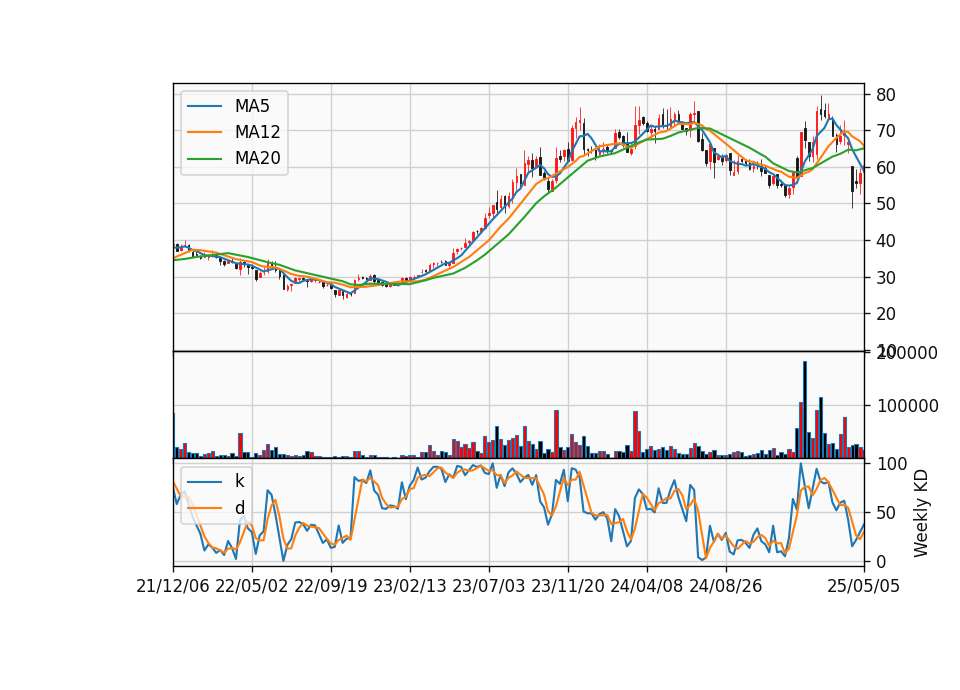The width and height of the screenshot is (960, 690).
Task: Click the volume axis value 100000
Action: 907,406
